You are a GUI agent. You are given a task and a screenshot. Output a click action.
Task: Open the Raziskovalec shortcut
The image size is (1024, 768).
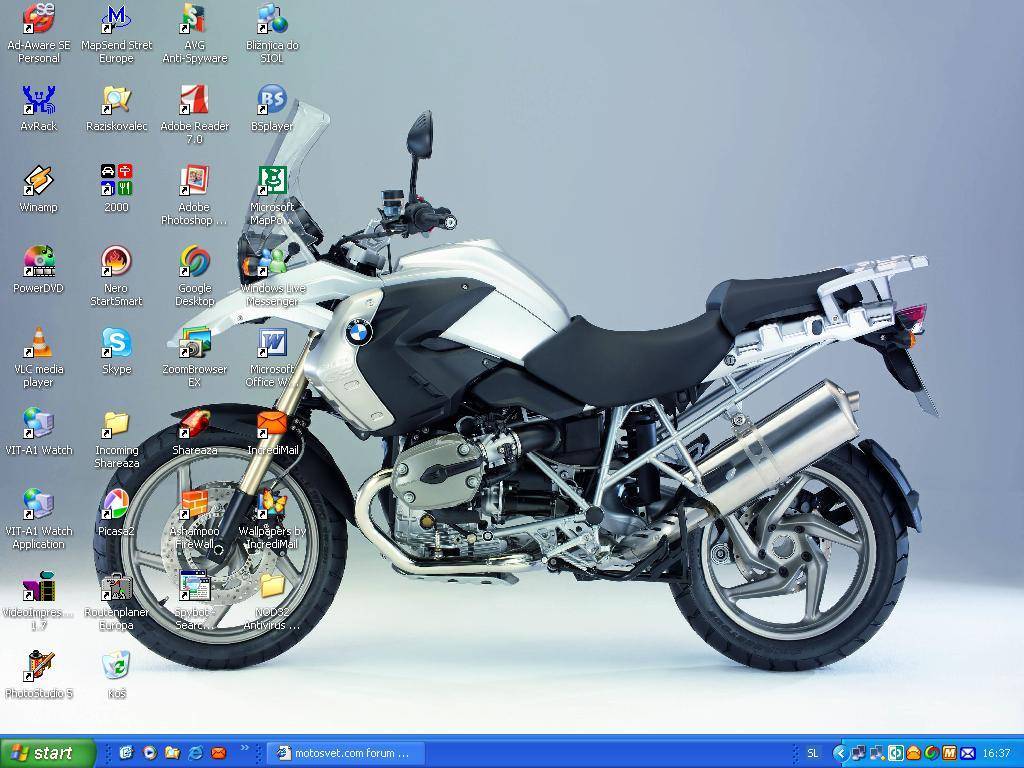click(x=116, y=108)
